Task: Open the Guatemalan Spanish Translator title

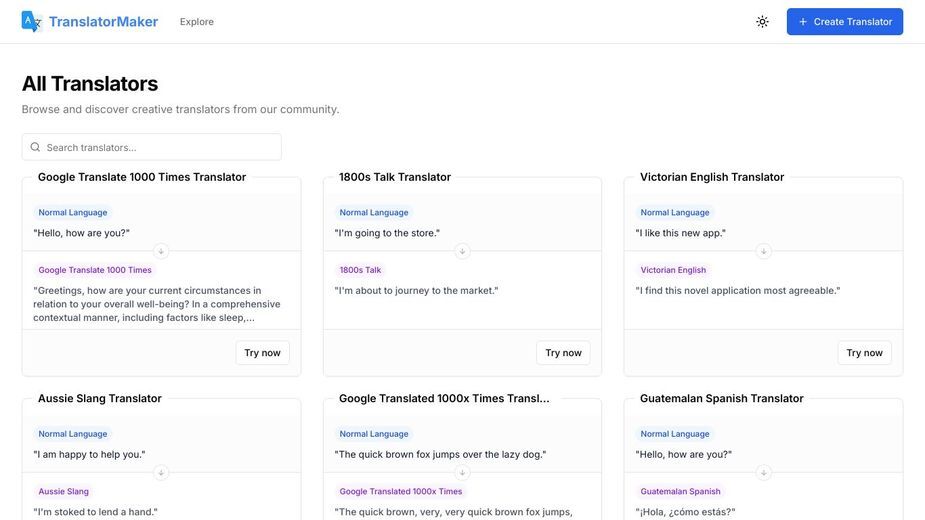Action: tap(721, 398)
